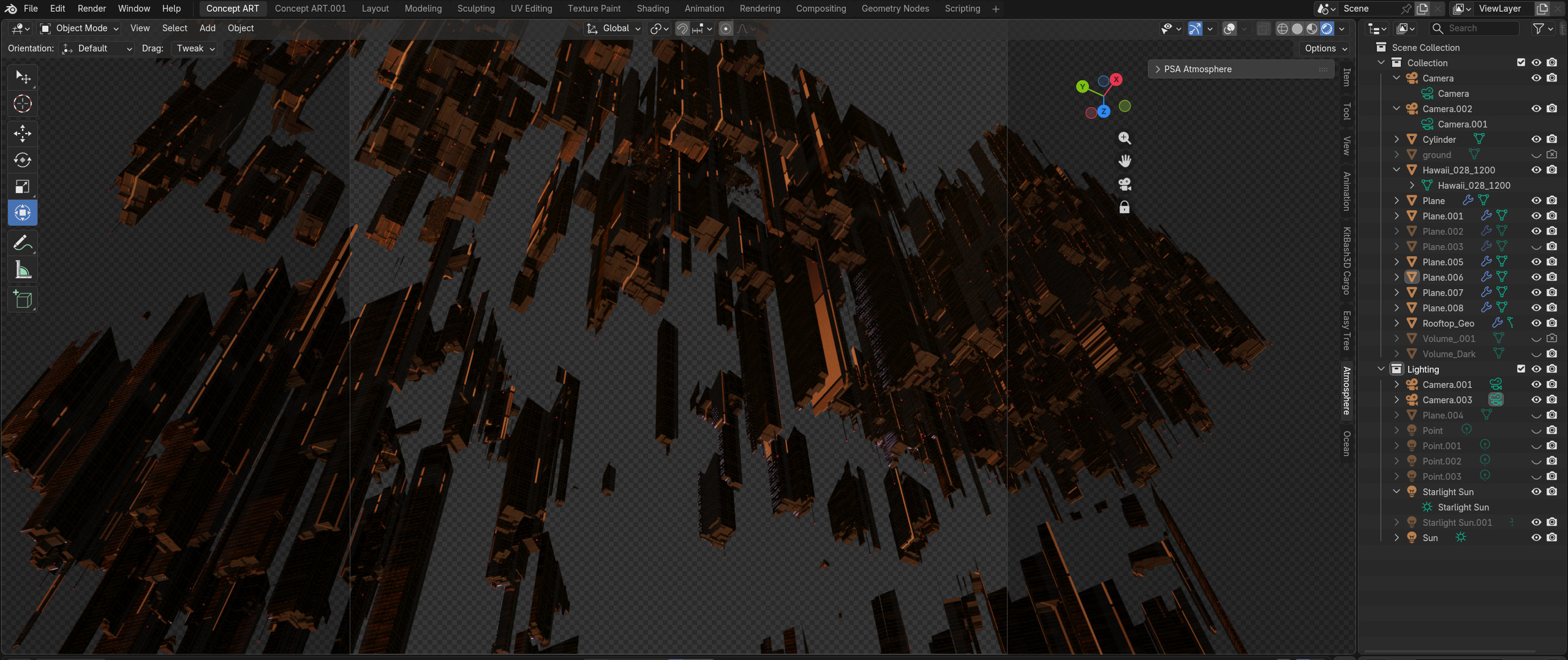
Task: Click the zoom magnifier icon in the viewport
Action: point(1125,138)
